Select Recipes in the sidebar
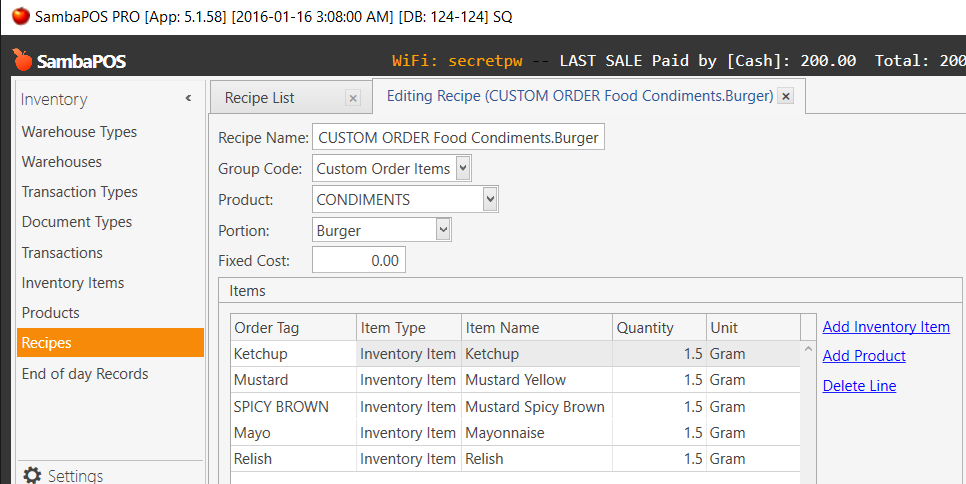 [x=110, y=342]
